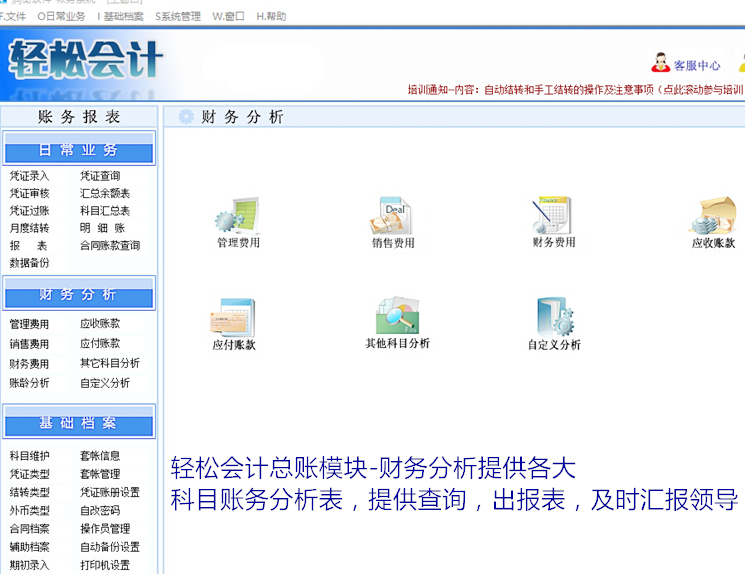Viewport: 745px width, 574px height.
Task: Click the scrolling 培训通知 announcement
Action: (x=575, y=89)
